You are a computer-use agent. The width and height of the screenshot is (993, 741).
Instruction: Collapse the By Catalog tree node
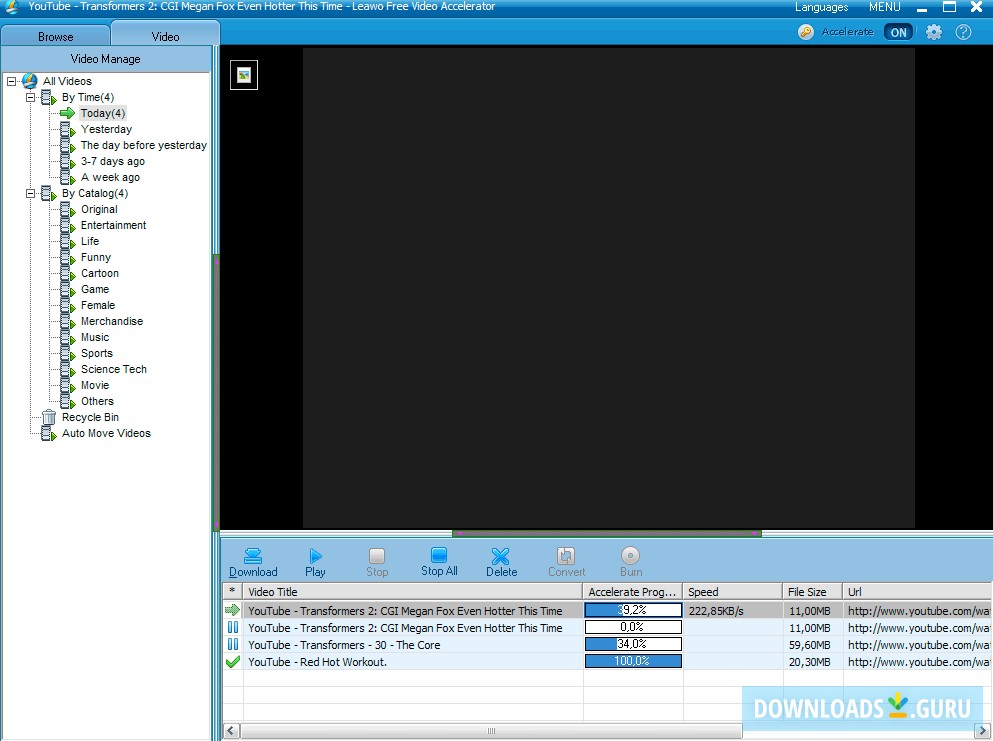click(x=30, y=193)
